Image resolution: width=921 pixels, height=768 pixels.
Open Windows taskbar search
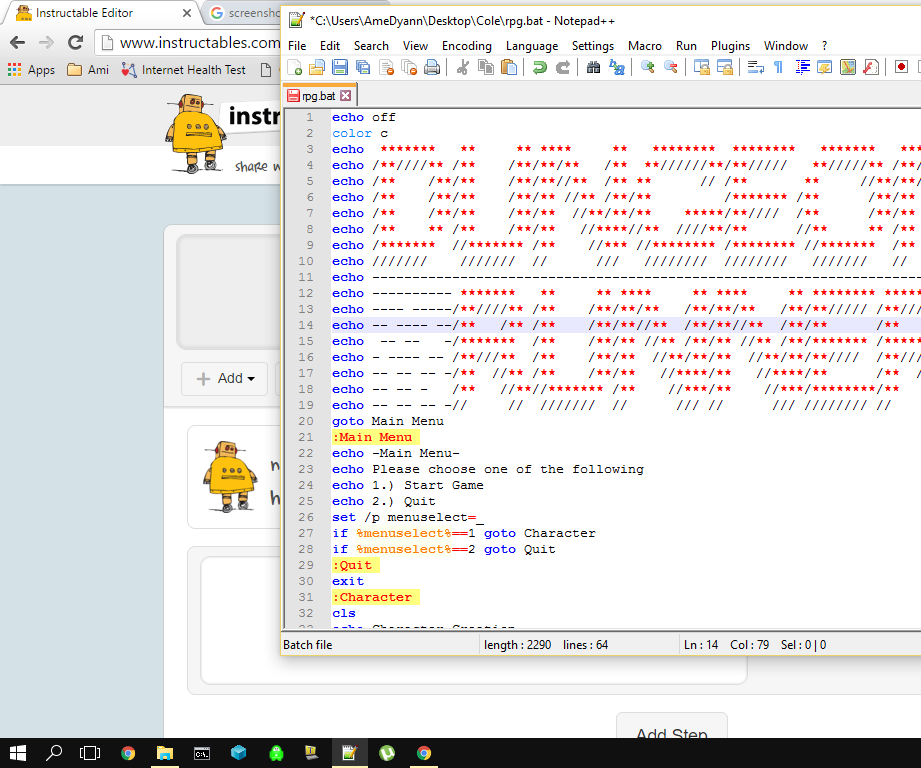tap(54, 753)
